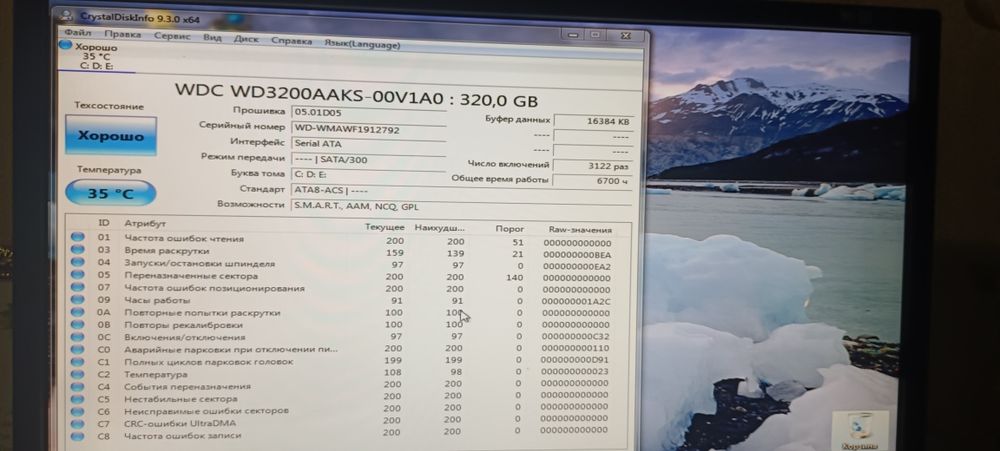Viewport: 1000px width, 451px height.
Task: Select the Полных циклов парковок головок text
Action: point(209,362)
